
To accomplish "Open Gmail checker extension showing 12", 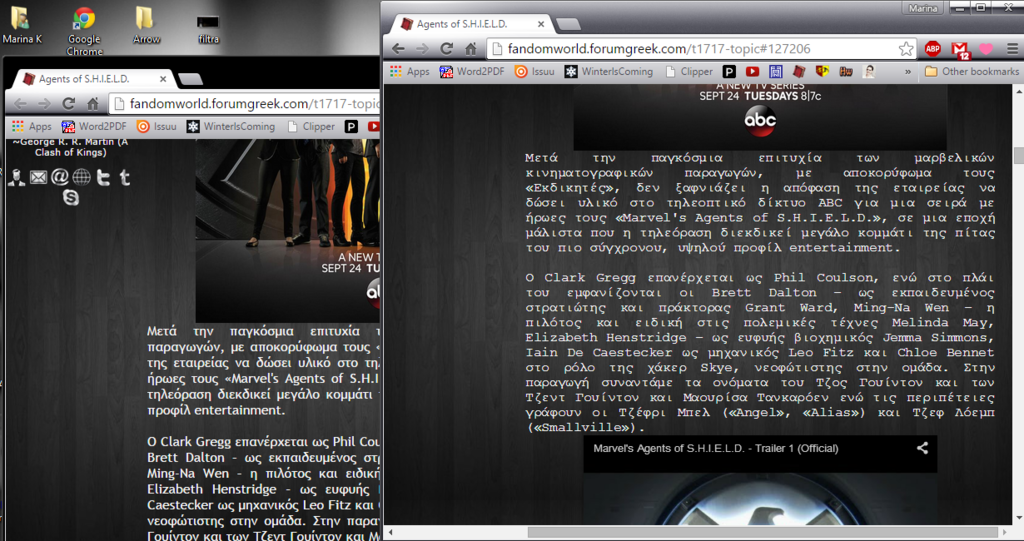I will (x=960, y=50).
